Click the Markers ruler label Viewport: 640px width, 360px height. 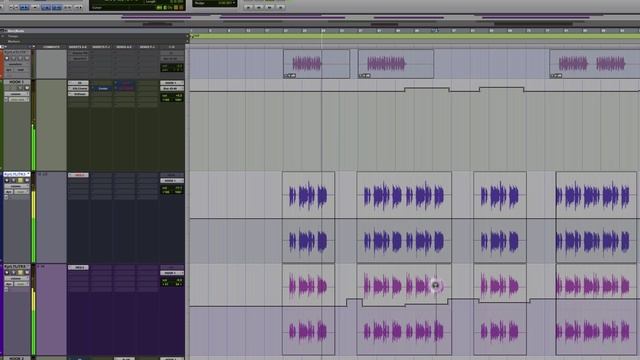point(13,42)
